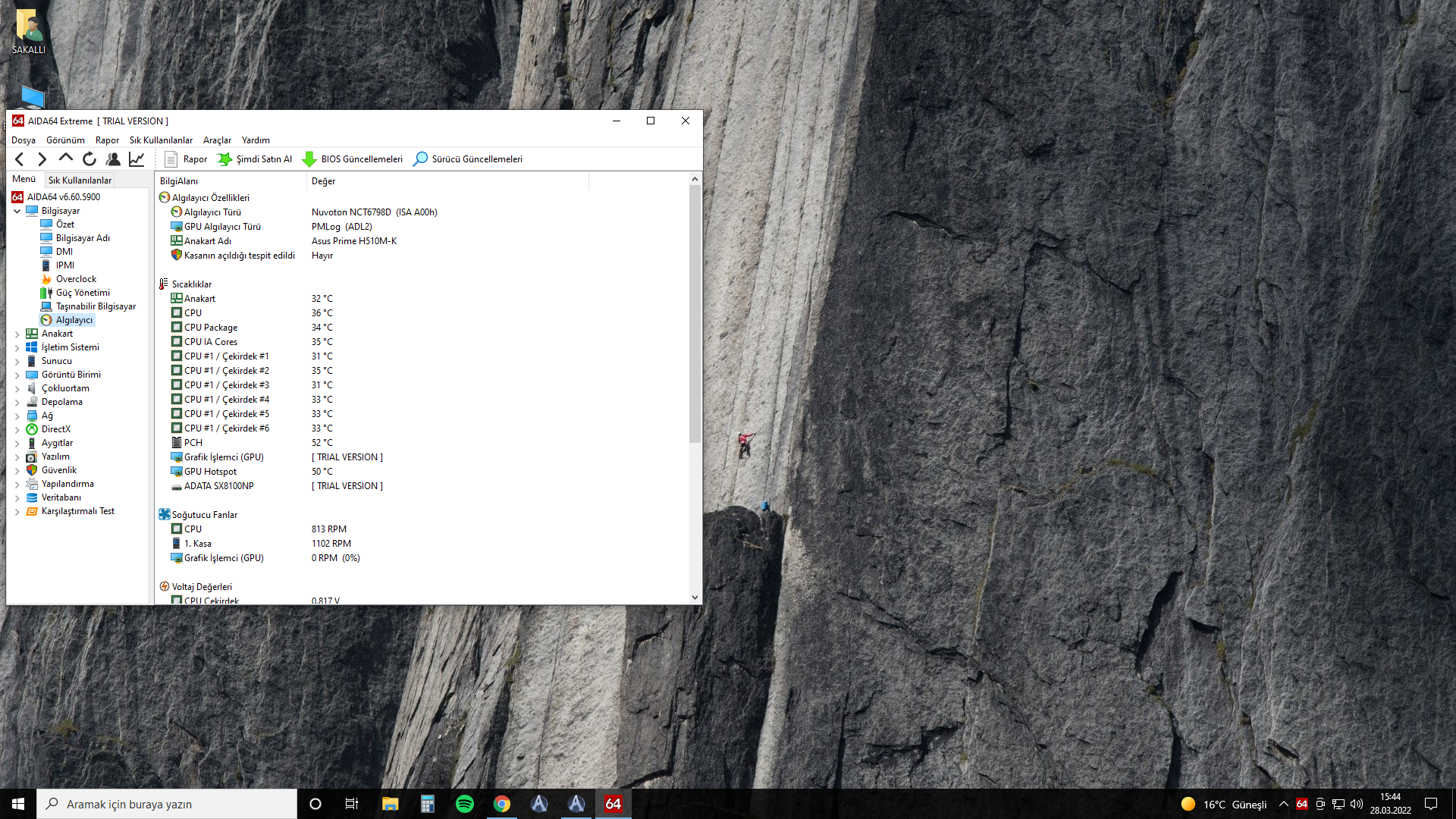The height and width of the screenshot is (819, 1456).
Task: Switch to the Menü tab
Action: pos(24,179)
